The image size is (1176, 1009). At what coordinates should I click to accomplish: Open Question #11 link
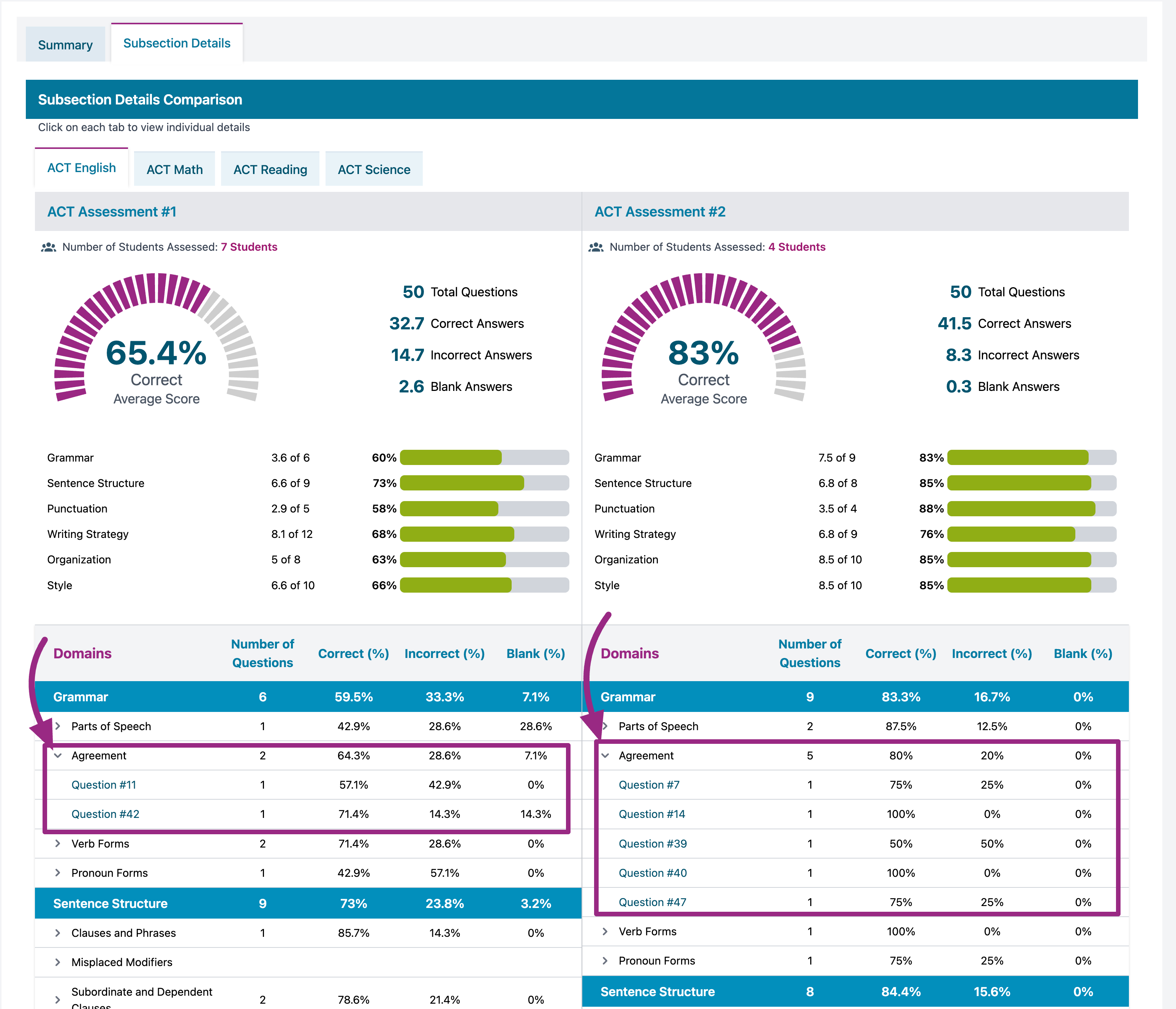pos(104,785)
